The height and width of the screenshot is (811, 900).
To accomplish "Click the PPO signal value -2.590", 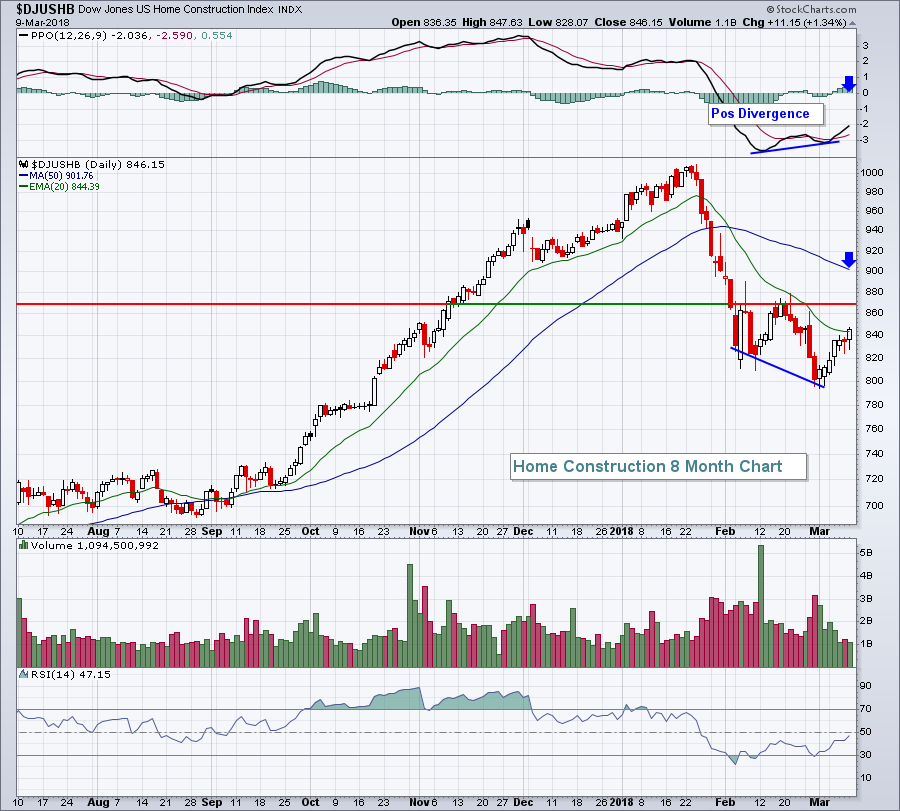I will [173, 36].
